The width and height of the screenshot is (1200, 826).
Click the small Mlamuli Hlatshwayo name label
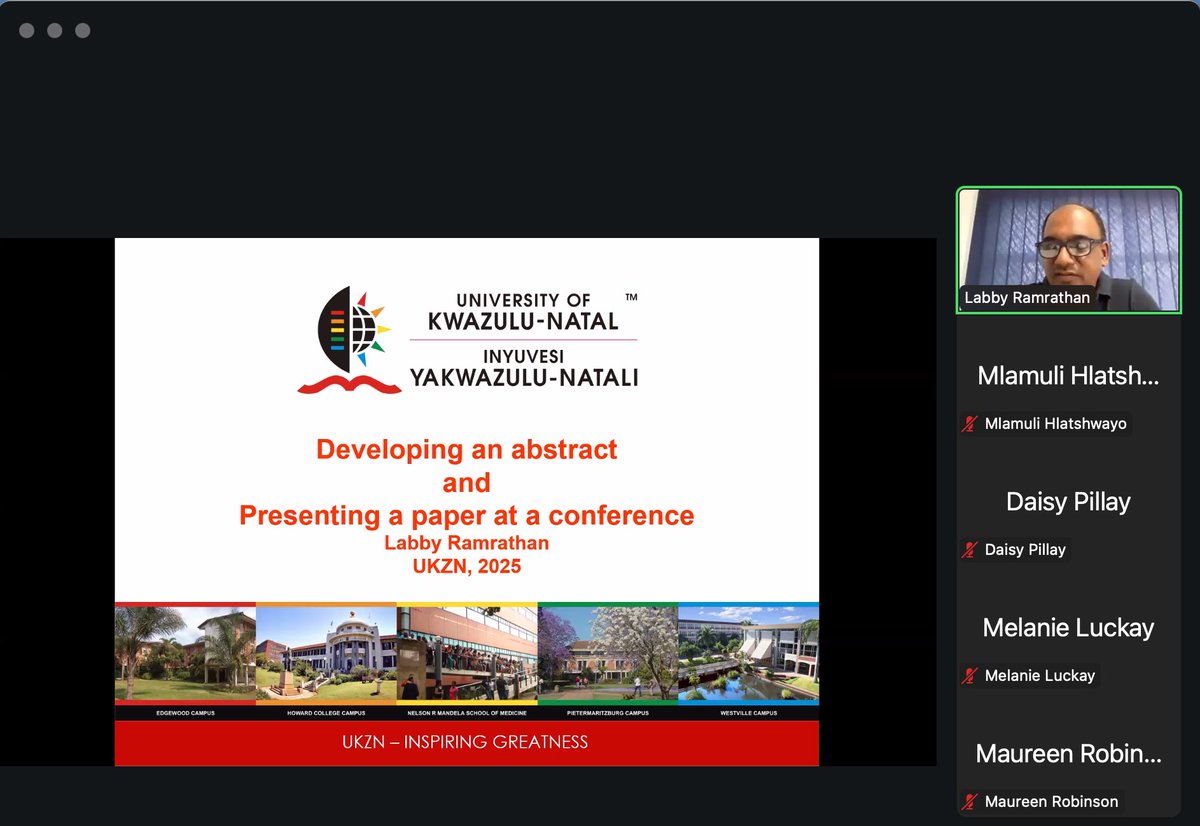coord(1055,424)
